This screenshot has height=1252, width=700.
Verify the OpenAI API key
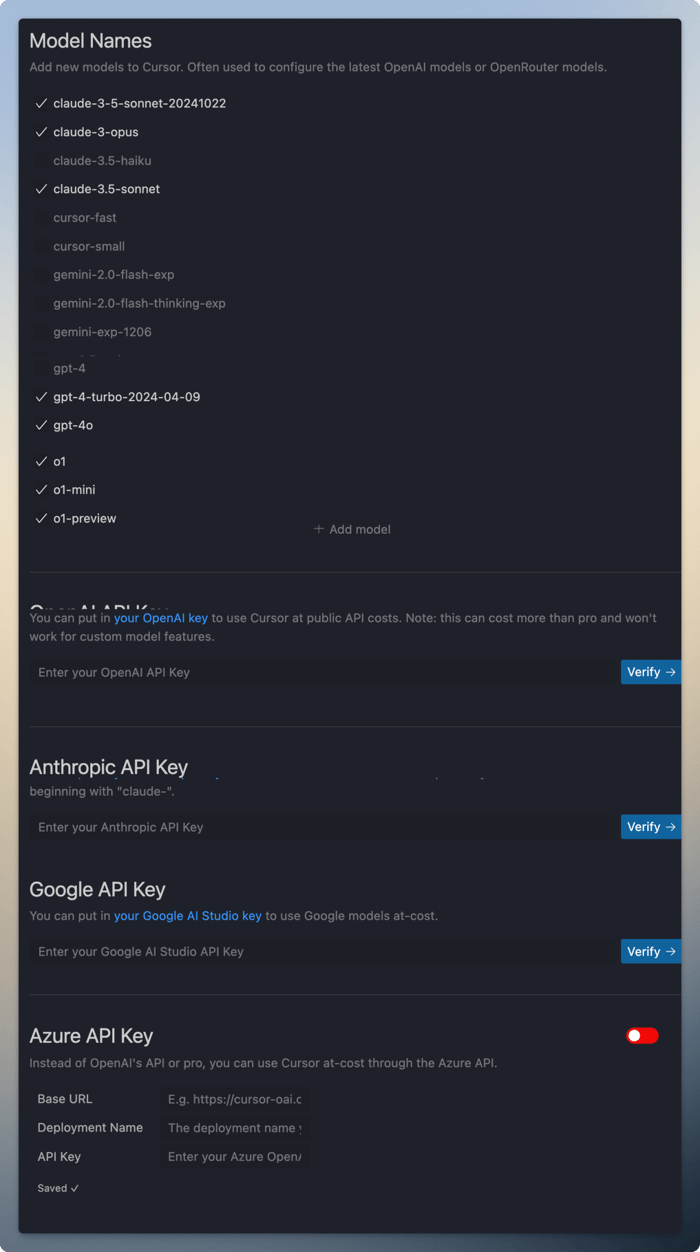pyautogui.click(x=651, y=672)
